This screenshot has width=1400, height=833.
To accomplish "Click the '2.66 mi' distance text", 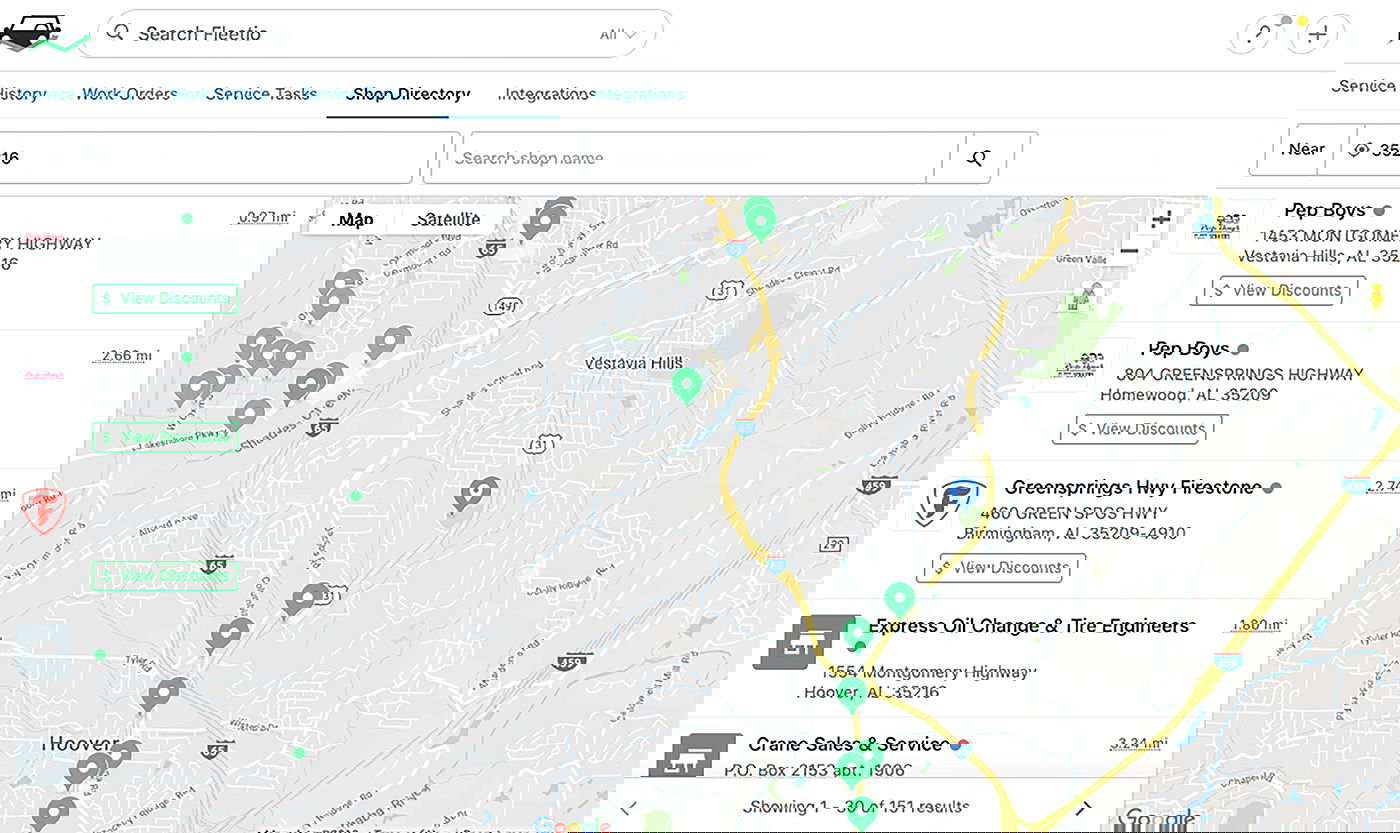I will pos(126,355).
